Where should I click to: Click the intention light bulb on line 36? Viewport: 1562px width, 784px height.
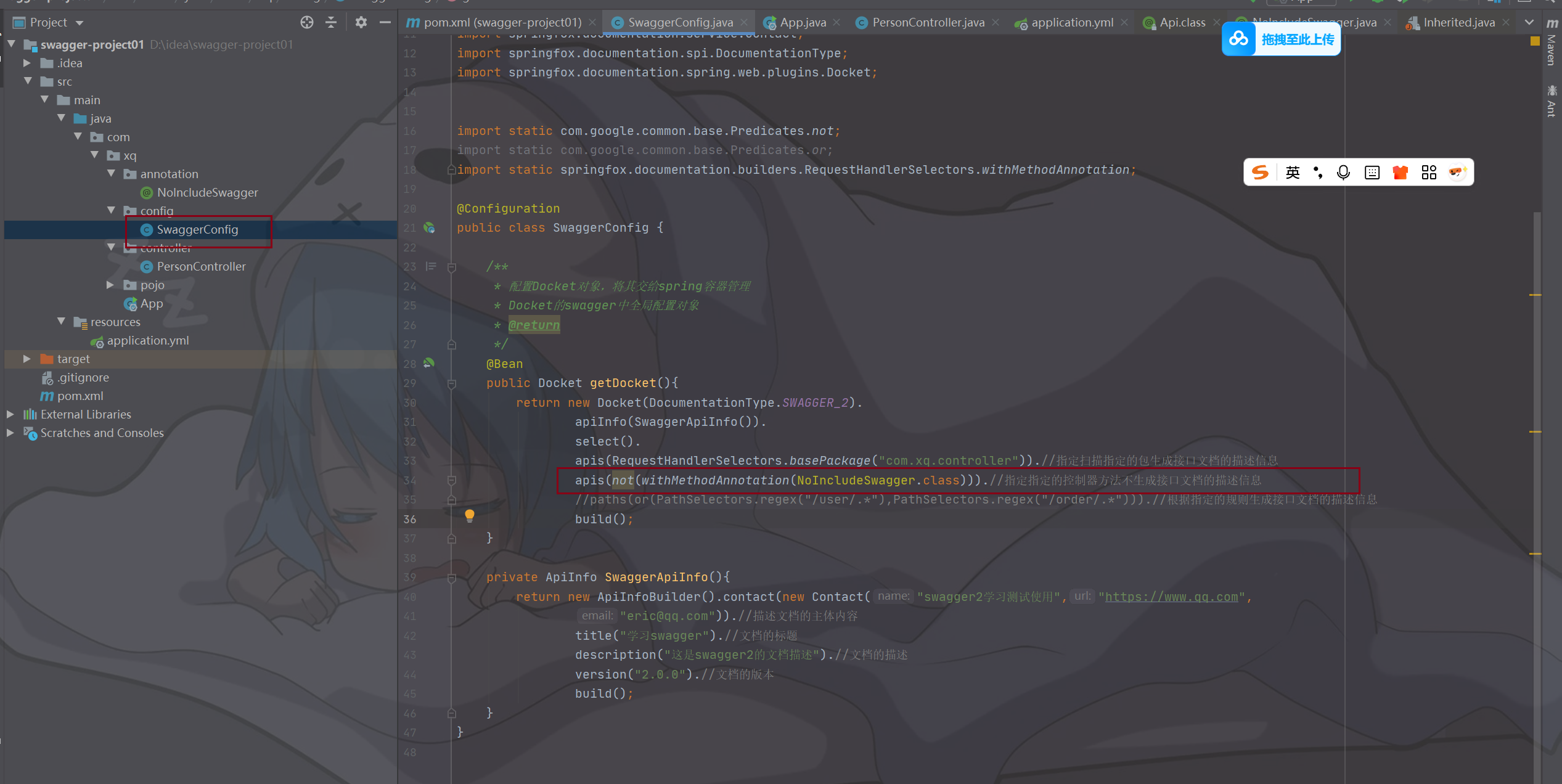469,515
